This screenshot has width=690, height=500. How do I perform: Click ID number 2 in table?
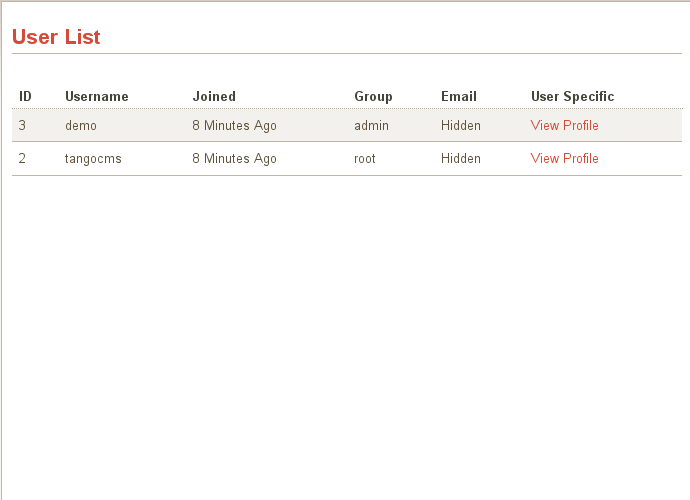(22, 158)
